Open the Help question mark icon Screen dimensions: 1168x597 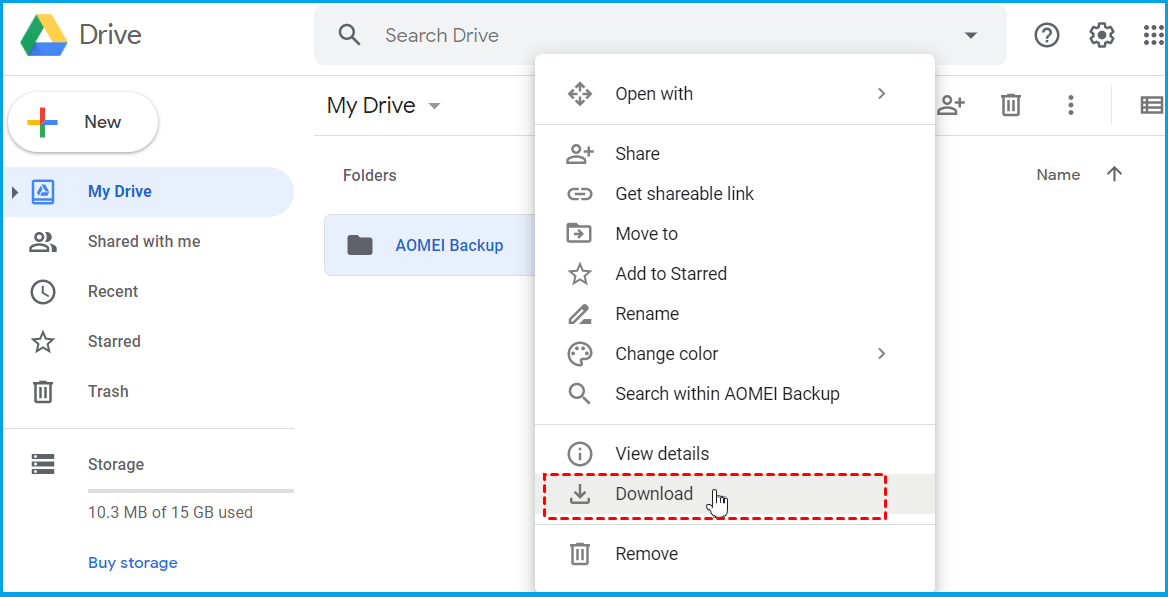[x=1047, y=34]
